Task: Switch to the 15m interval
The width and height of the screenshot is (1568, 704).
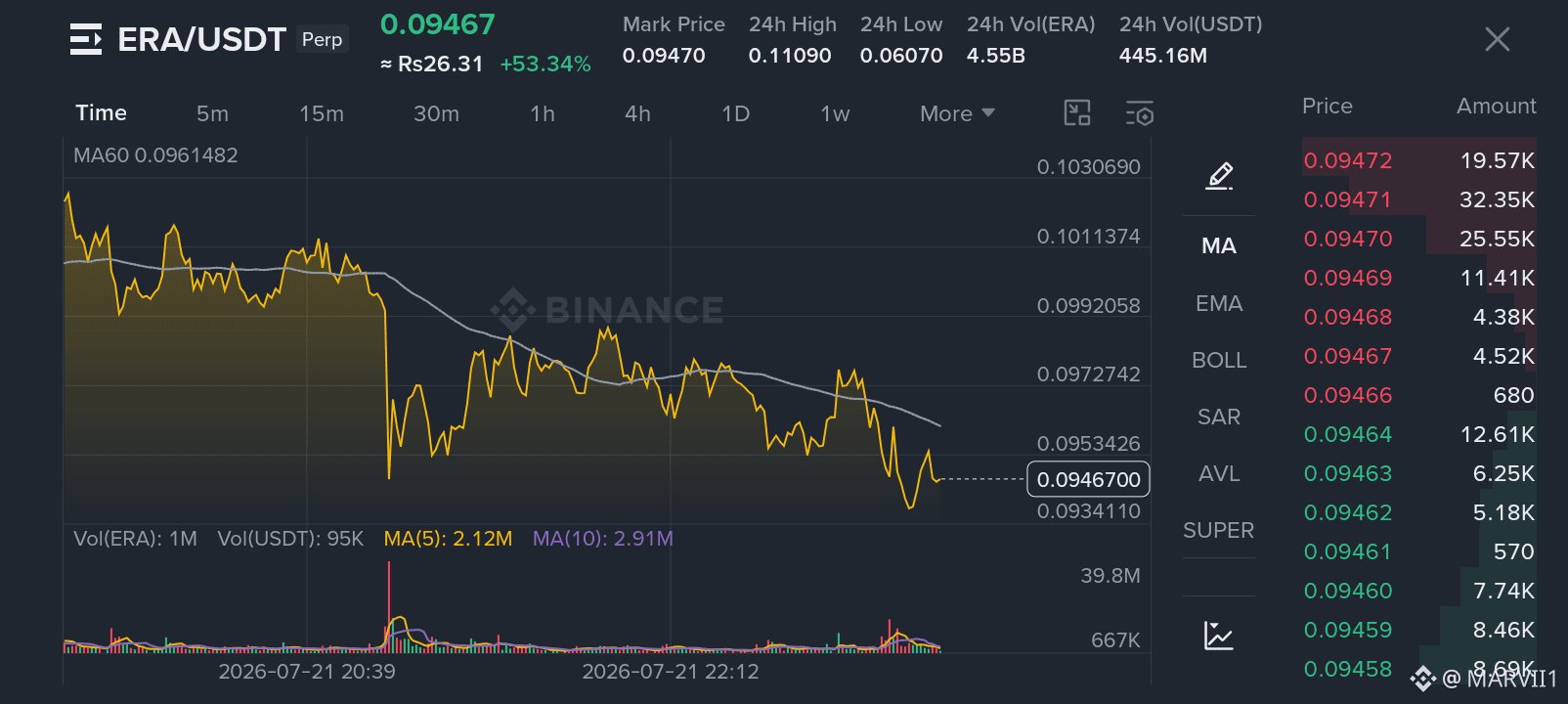Action: click(322, 114)
